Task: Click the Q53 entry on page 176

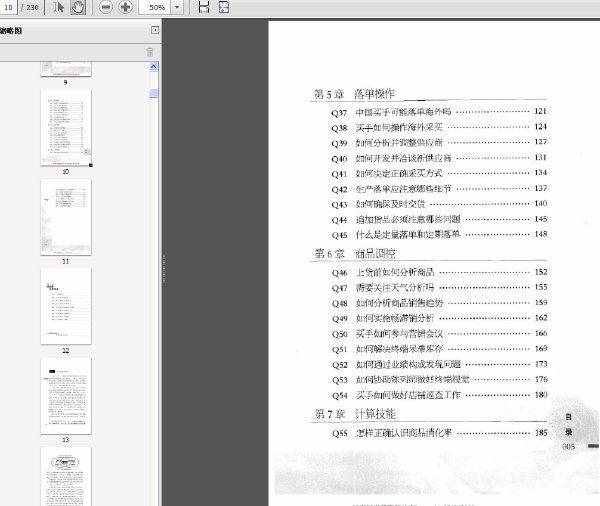Action: pyautogui.click(x=439, y=379)
